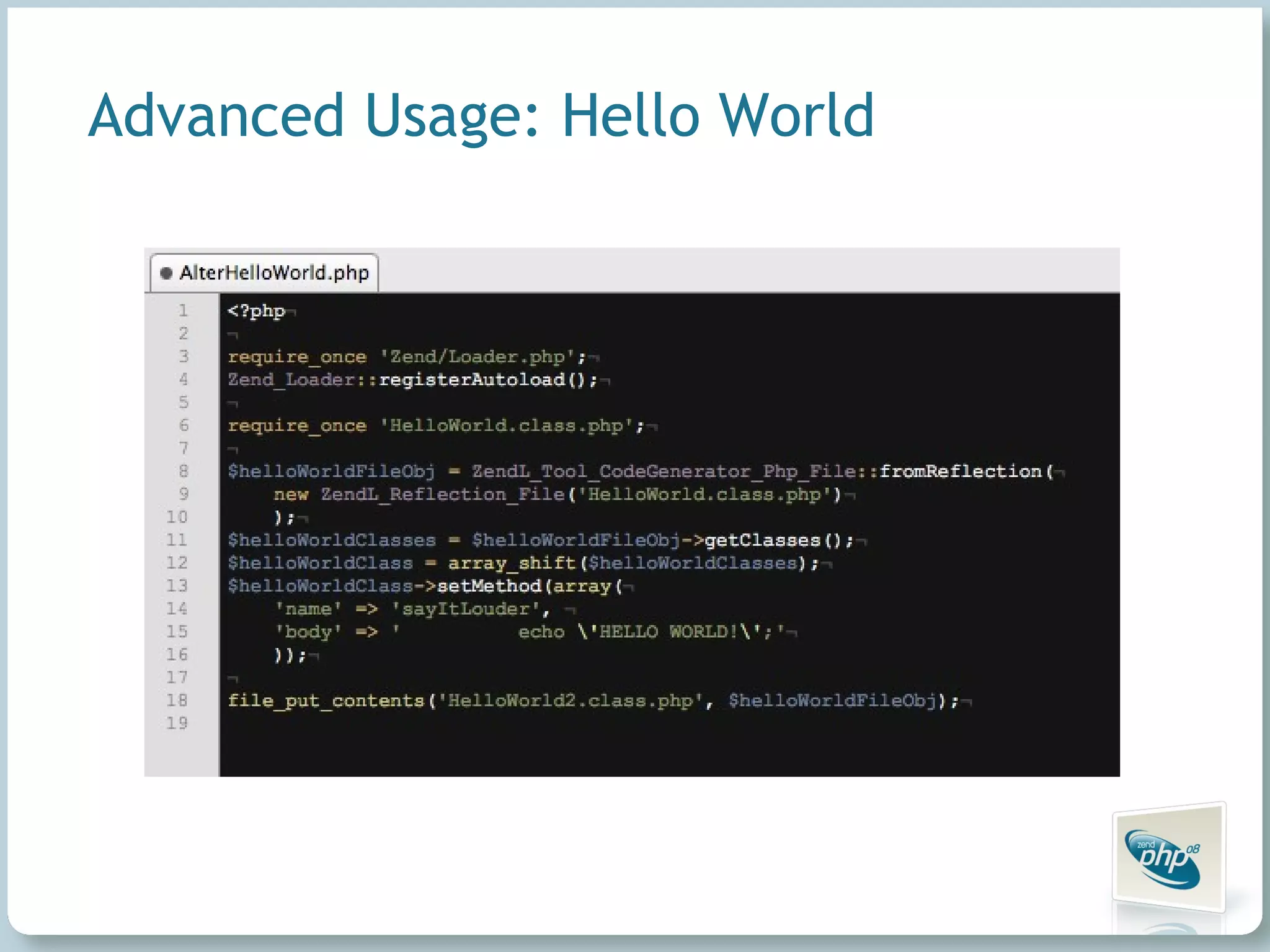Click the 'body' key on line 15
The image size is (1270, 952).
pyautogui.click(x=308, y=632)
